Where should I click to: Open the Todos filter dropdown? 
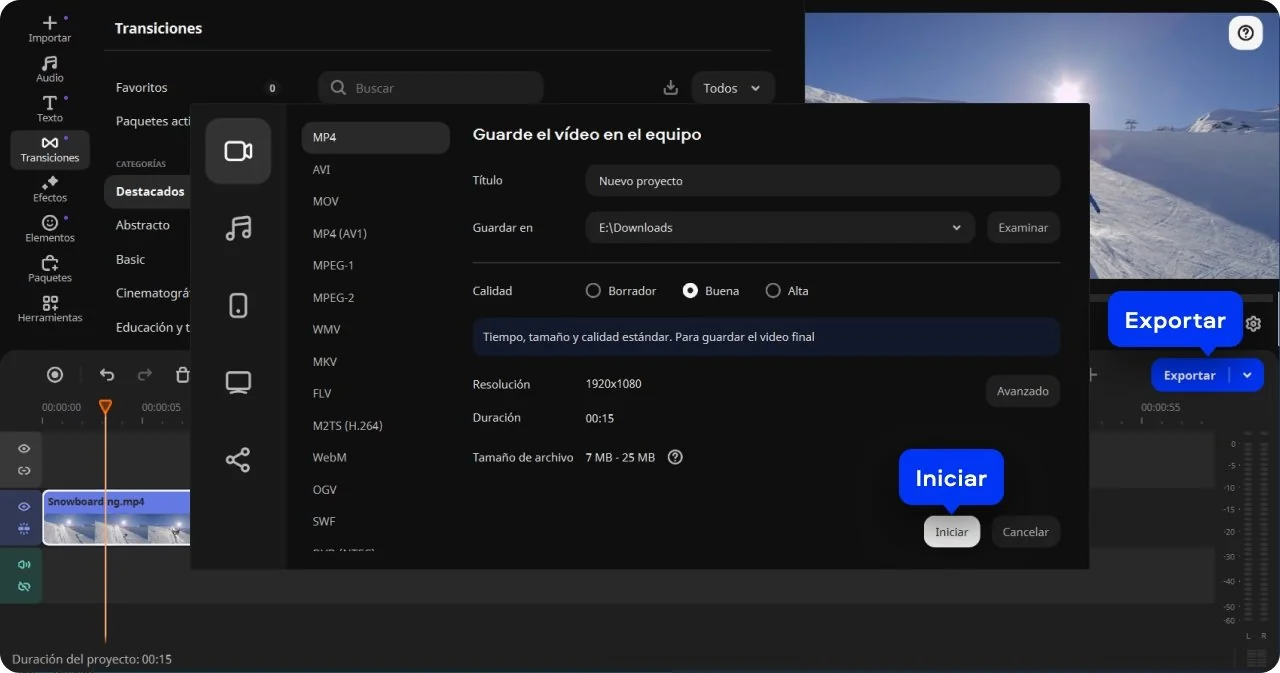point(732,88)
